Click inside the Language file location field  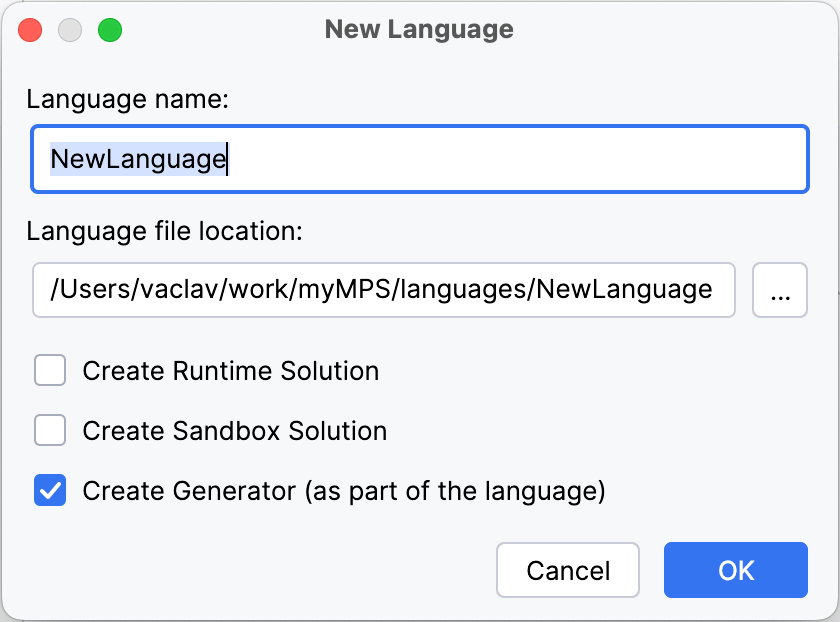click(384, 290)
